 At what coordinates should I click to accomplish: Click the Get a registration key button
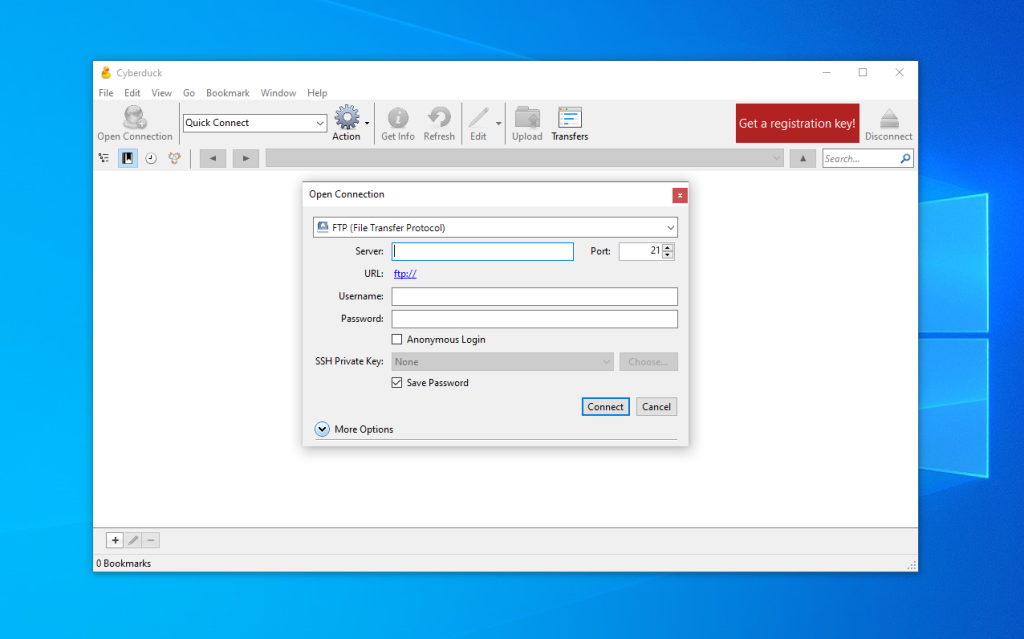[797, 124]
